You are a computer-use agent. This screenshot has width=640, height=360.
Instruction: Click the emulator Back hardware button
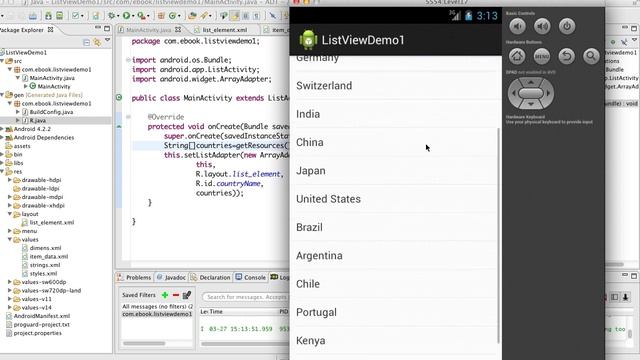click(567, 56)
